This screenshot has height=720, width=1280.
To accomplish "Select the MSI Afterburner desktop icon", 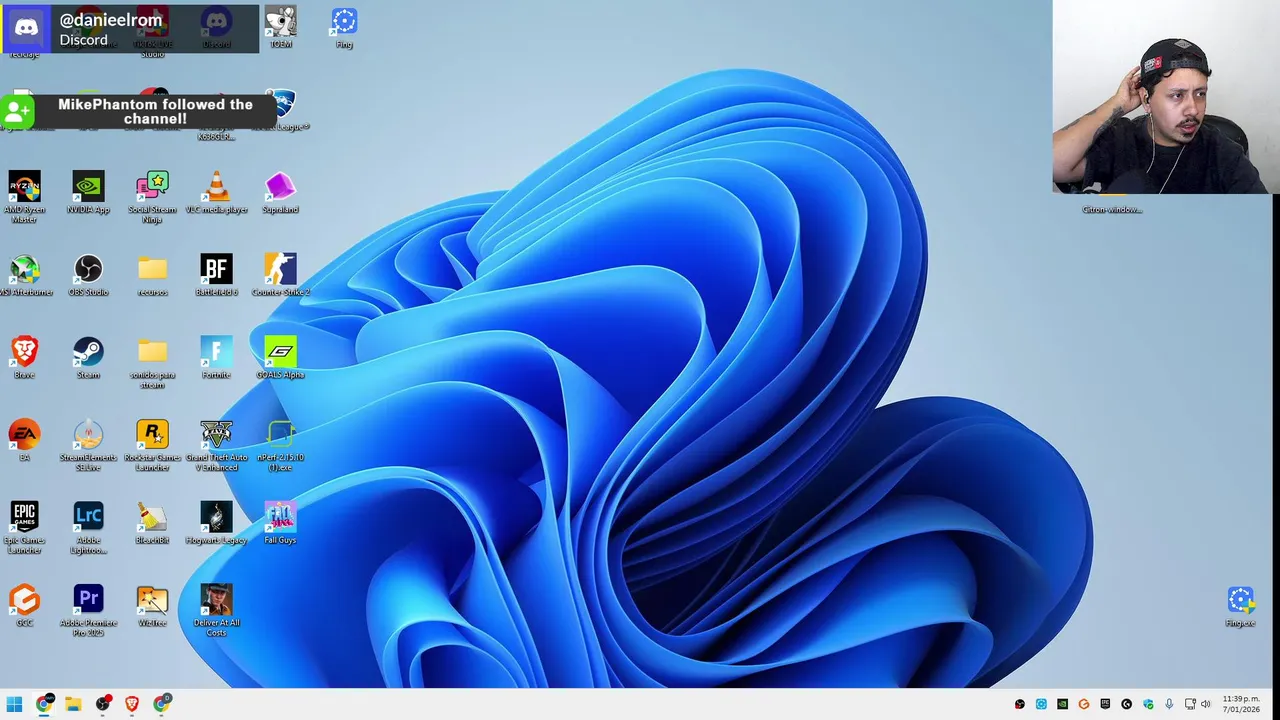I will point(24,275).
